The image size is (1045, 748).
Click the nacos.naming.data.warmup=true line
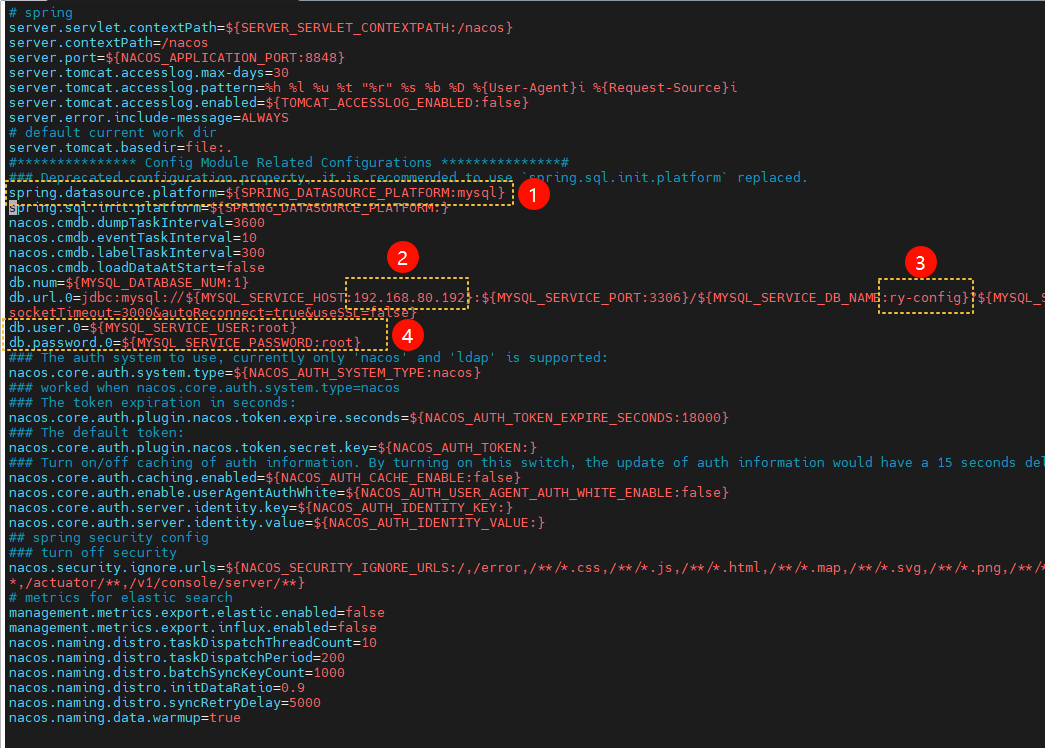coord(125,717)
